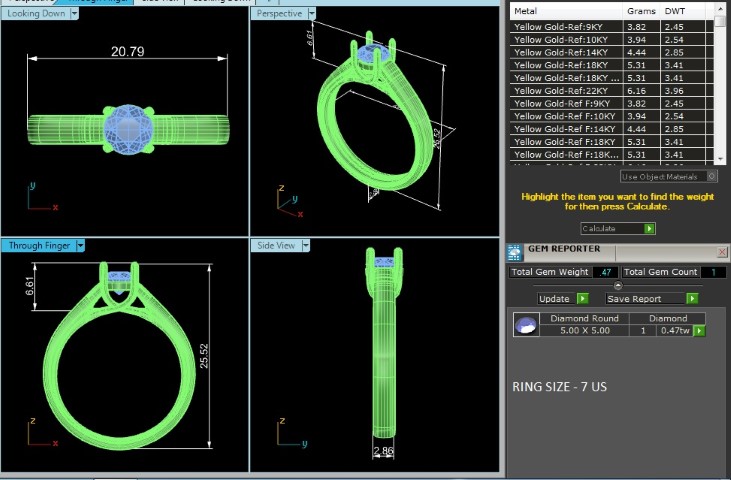Click the green arrow beside Calculate

(x=649, y=228)
